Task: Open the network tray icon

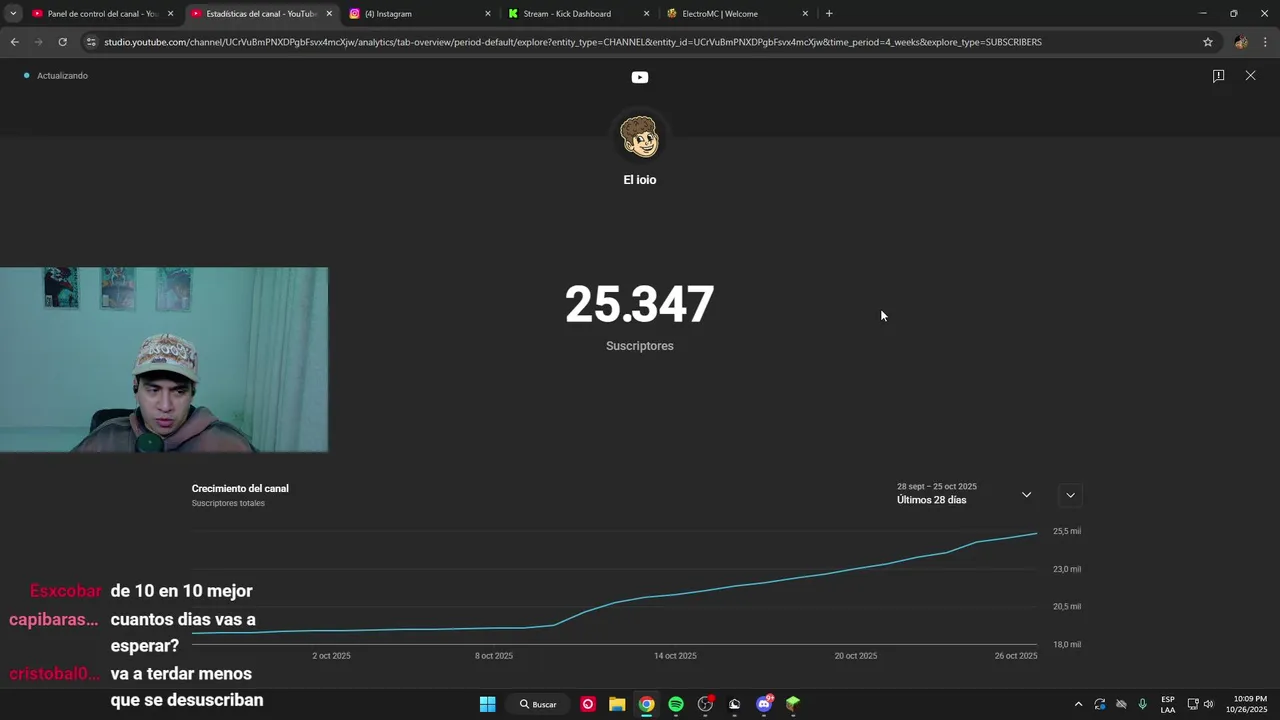Action: (x=1193, y=704)
